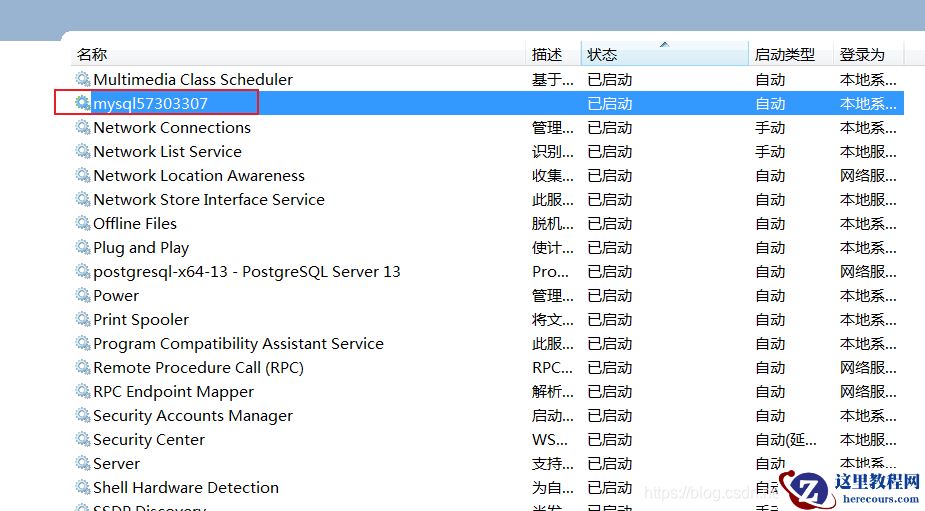This screenshot has height=511, width=925.
Task: Click the gear icon for Offline Files
Action: click(x=83, y=223)
